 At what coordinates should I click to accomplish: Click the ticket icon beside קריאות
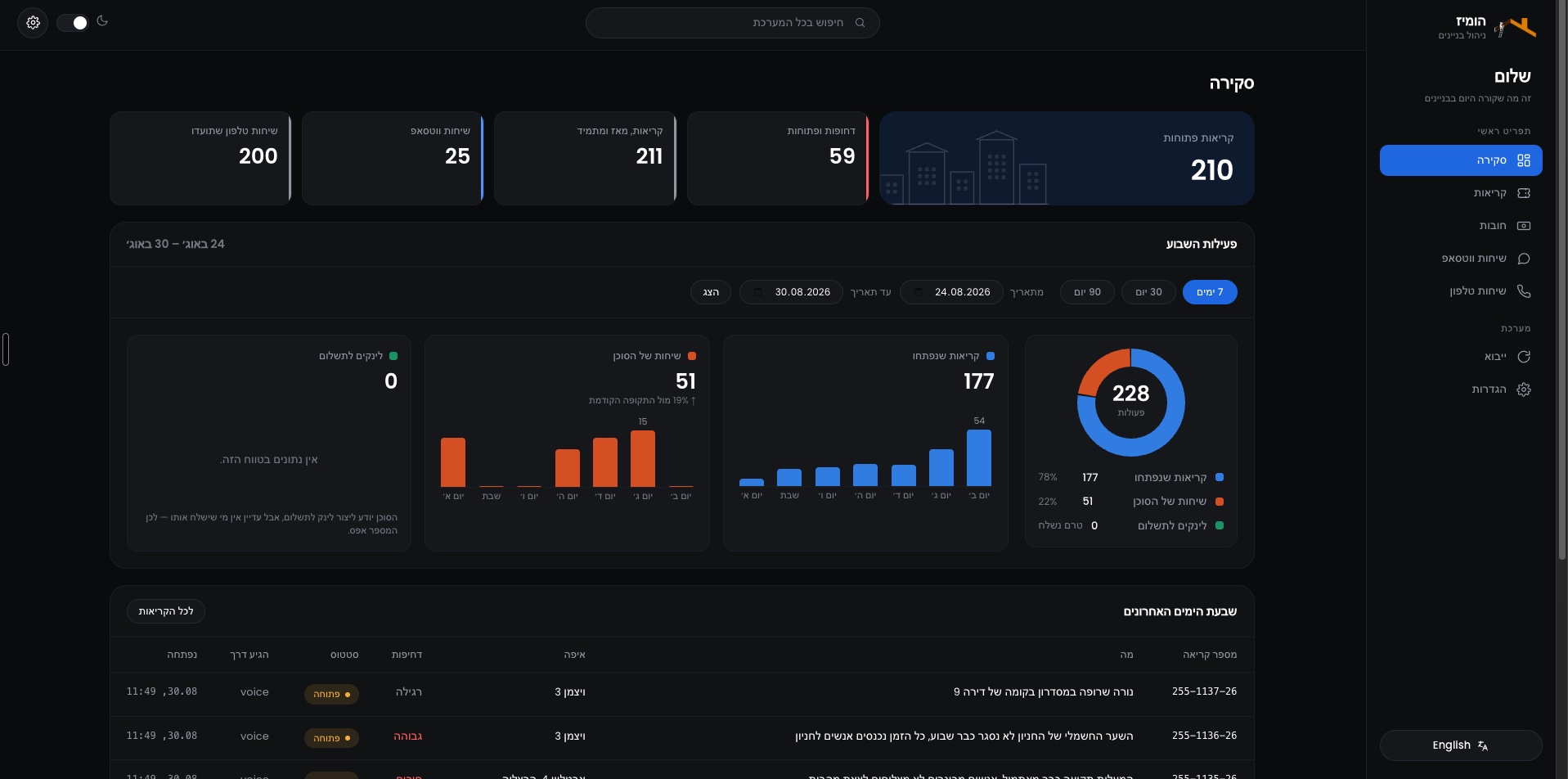click(1523, 193)
